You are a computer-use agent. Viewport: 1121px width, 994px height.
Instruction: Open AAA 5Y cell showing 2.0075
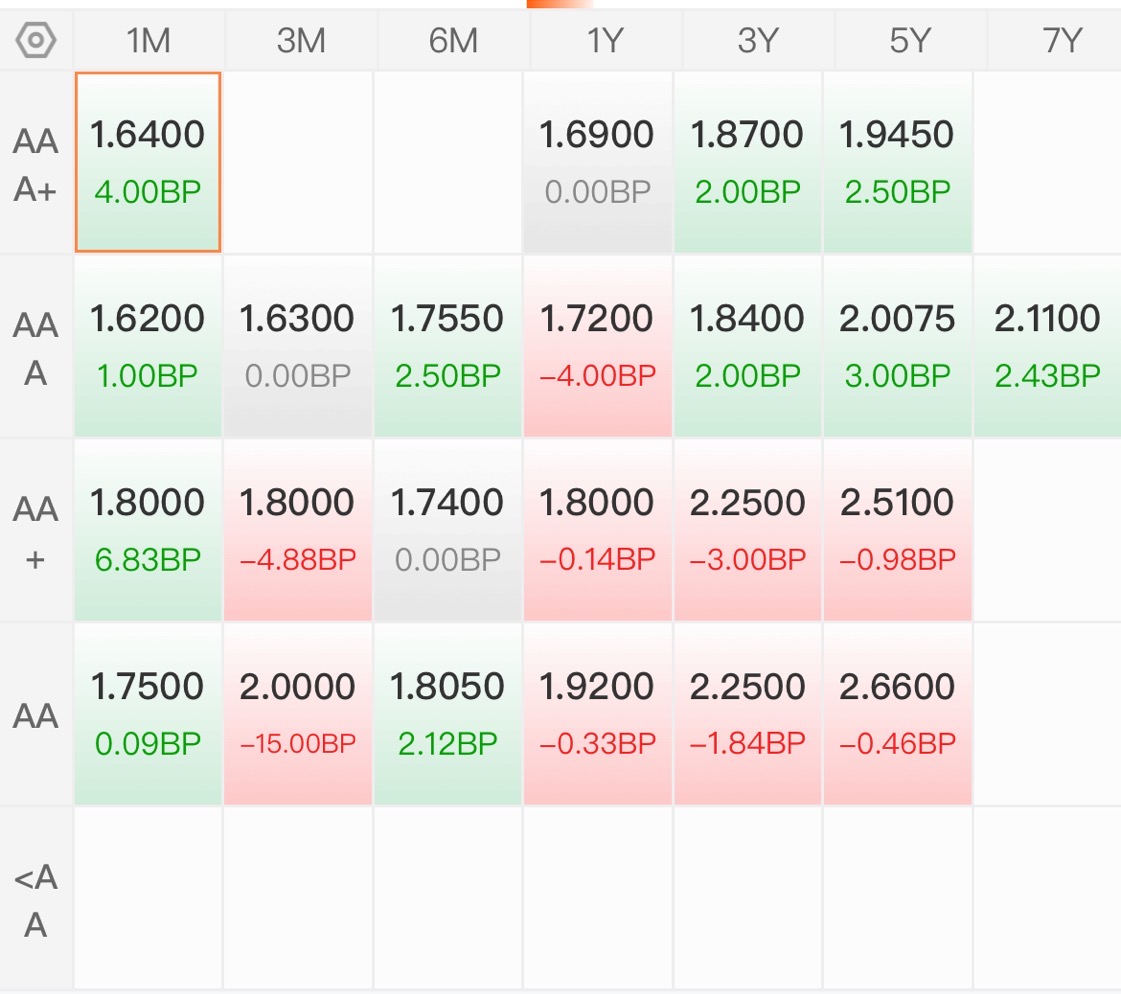pos(897,346)
